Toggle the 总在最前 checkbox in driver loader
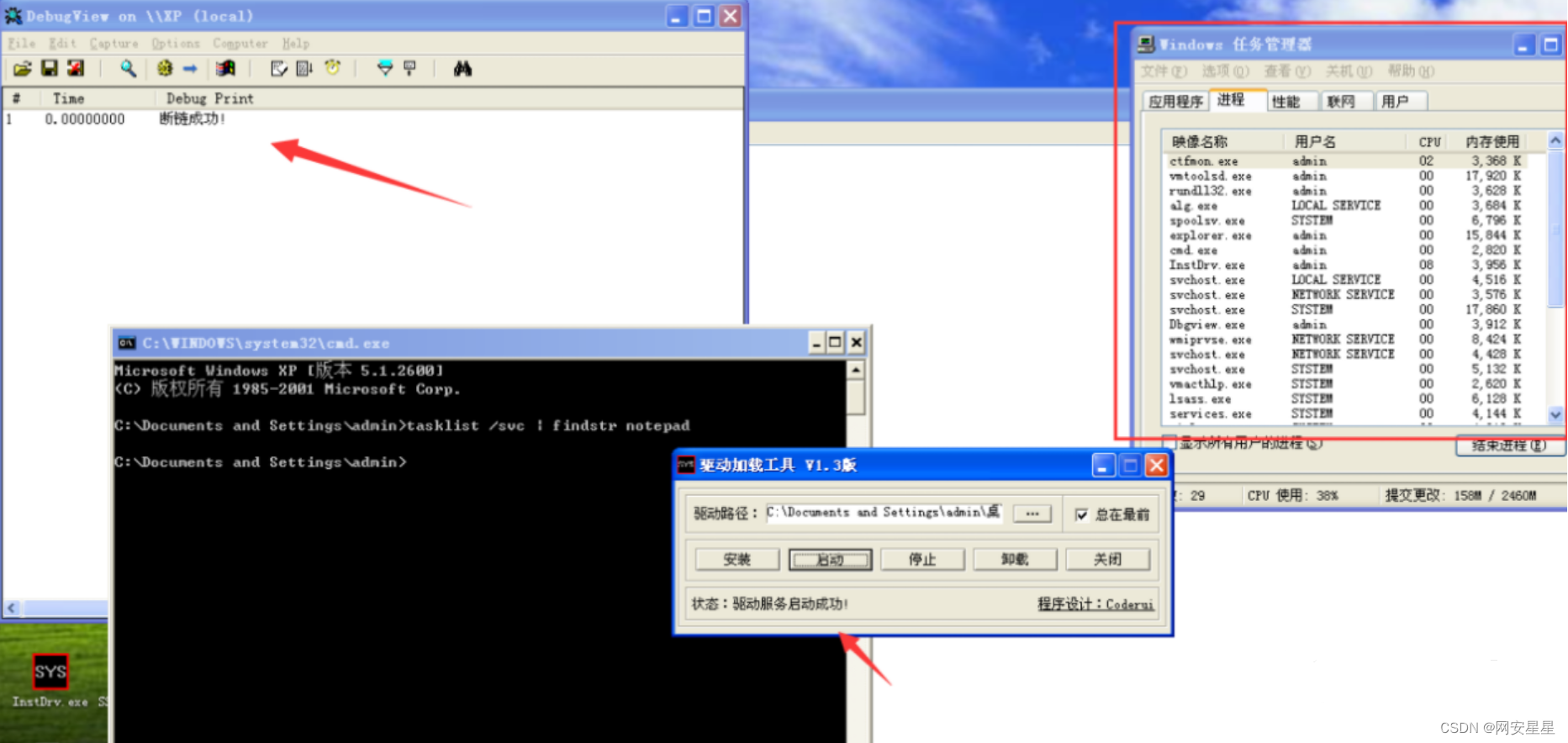This screenshot has width=1568, height=743. click(x=1082, y=514)
